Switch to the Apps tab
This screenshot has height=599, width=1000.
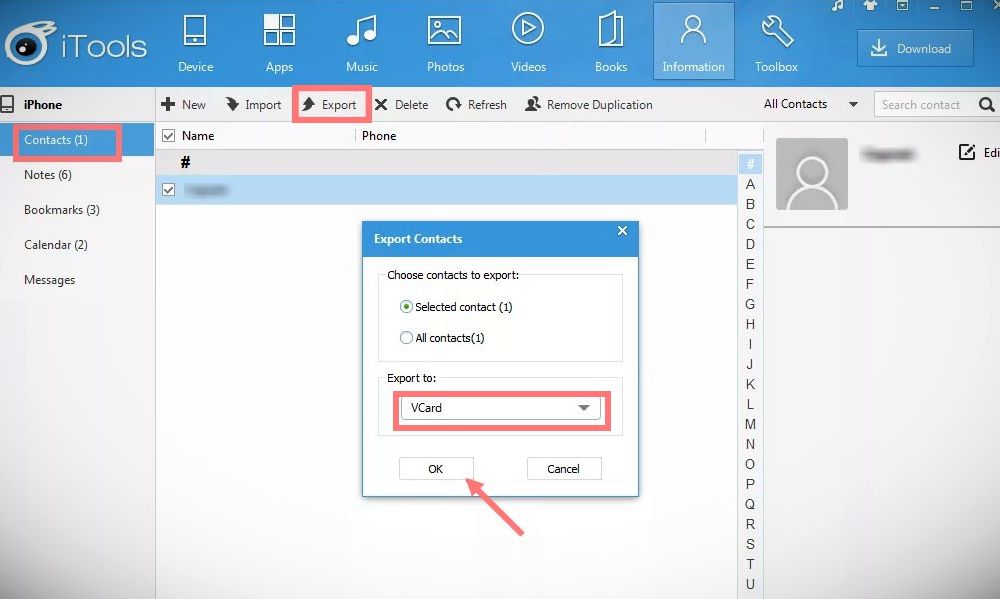pos(279,43)
